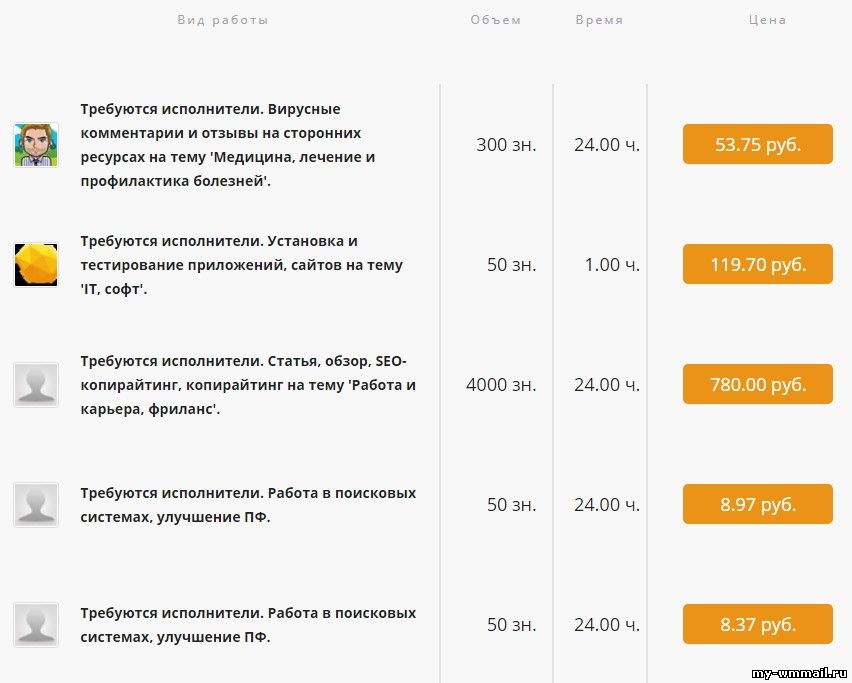The width and height of the screenshot is (852, 683).
Task: Select the 780.00 руб. price button
Action: coord(757,384)
